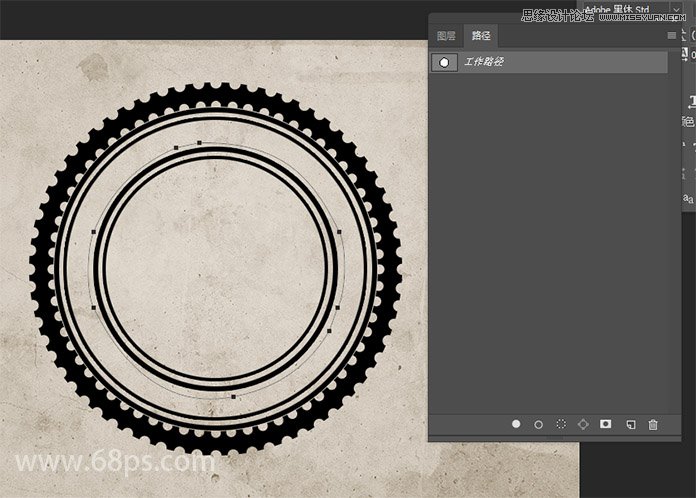Click the Adobe 黑体 Std font field
Screen dimensions: 696x498
coord(626,9)
